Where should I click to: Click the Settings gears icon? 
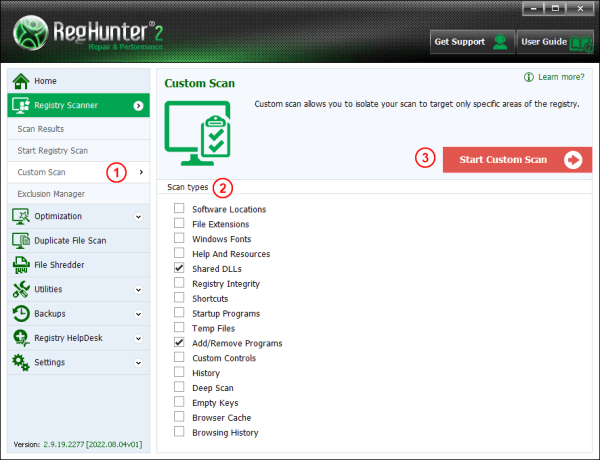click(x=20, y=362)
